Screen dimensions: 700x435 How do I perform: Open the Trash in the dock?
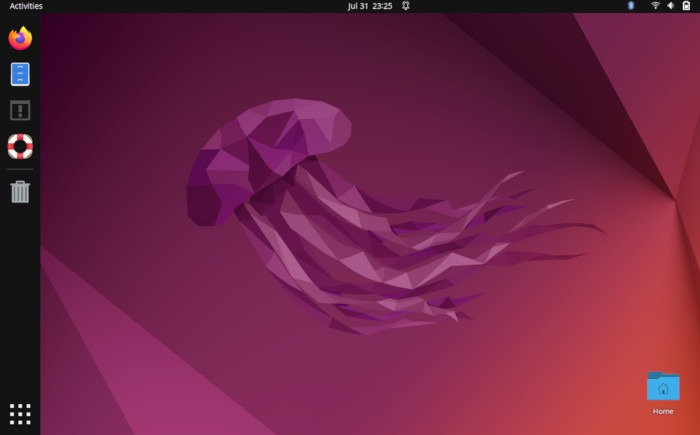click(20, 192)
